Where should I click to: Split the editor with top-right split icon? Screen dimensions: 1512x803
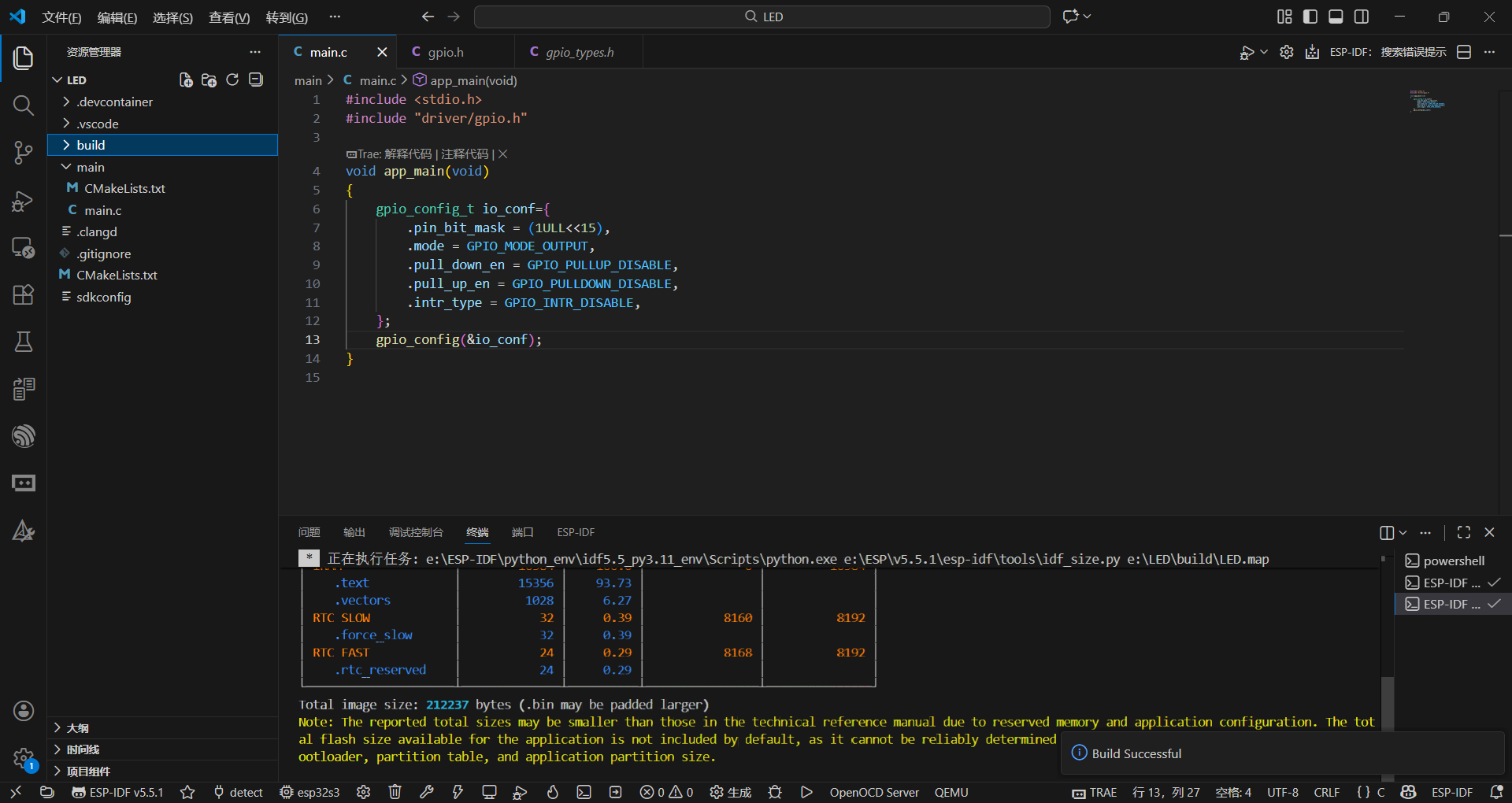pyautogui.click(x=1464, y=52)
